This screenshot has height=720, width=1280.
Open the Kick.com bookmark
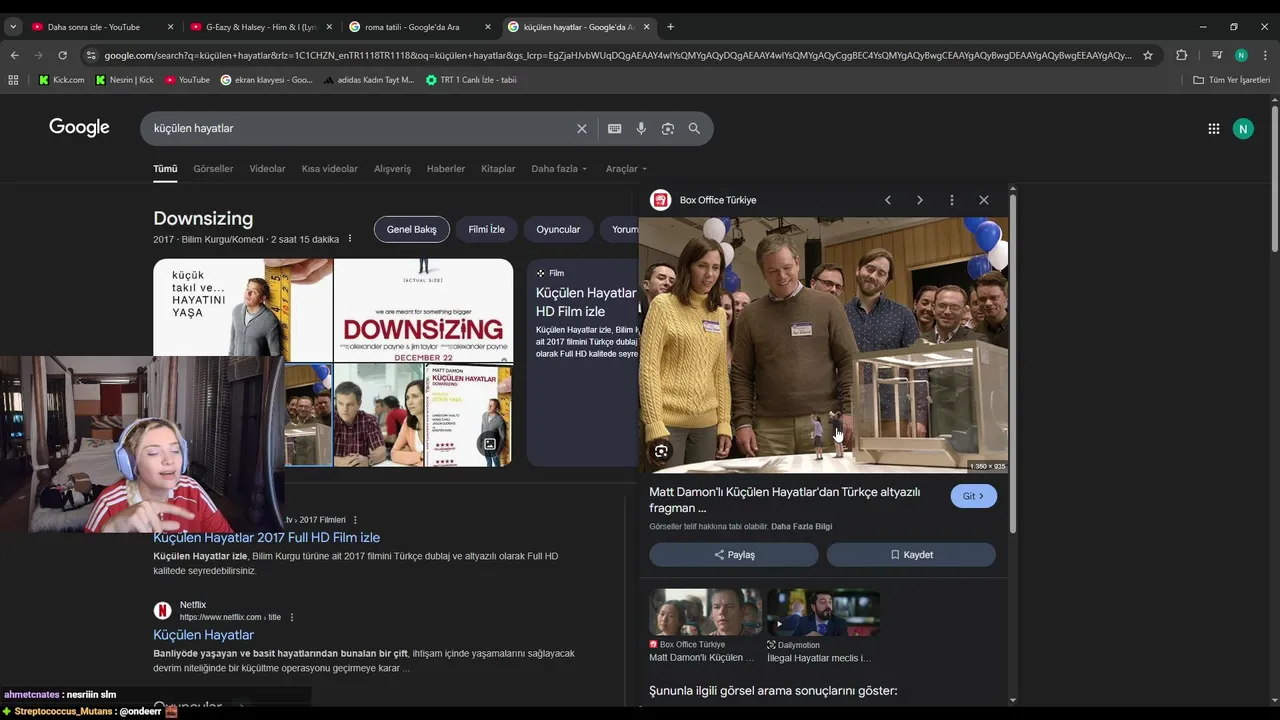tap(61, 80)
